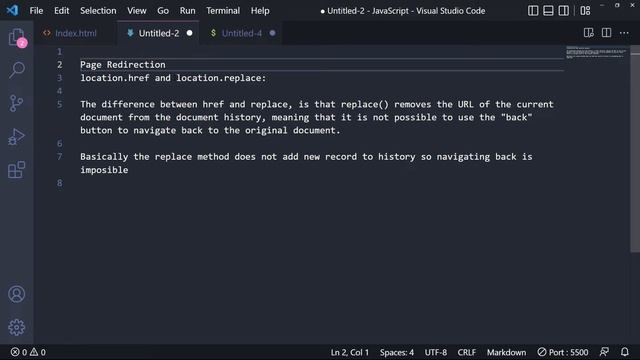The height and width of the screenshot is (360, 640).
Task: Open the Edit menu
Action: pos(62,11)
